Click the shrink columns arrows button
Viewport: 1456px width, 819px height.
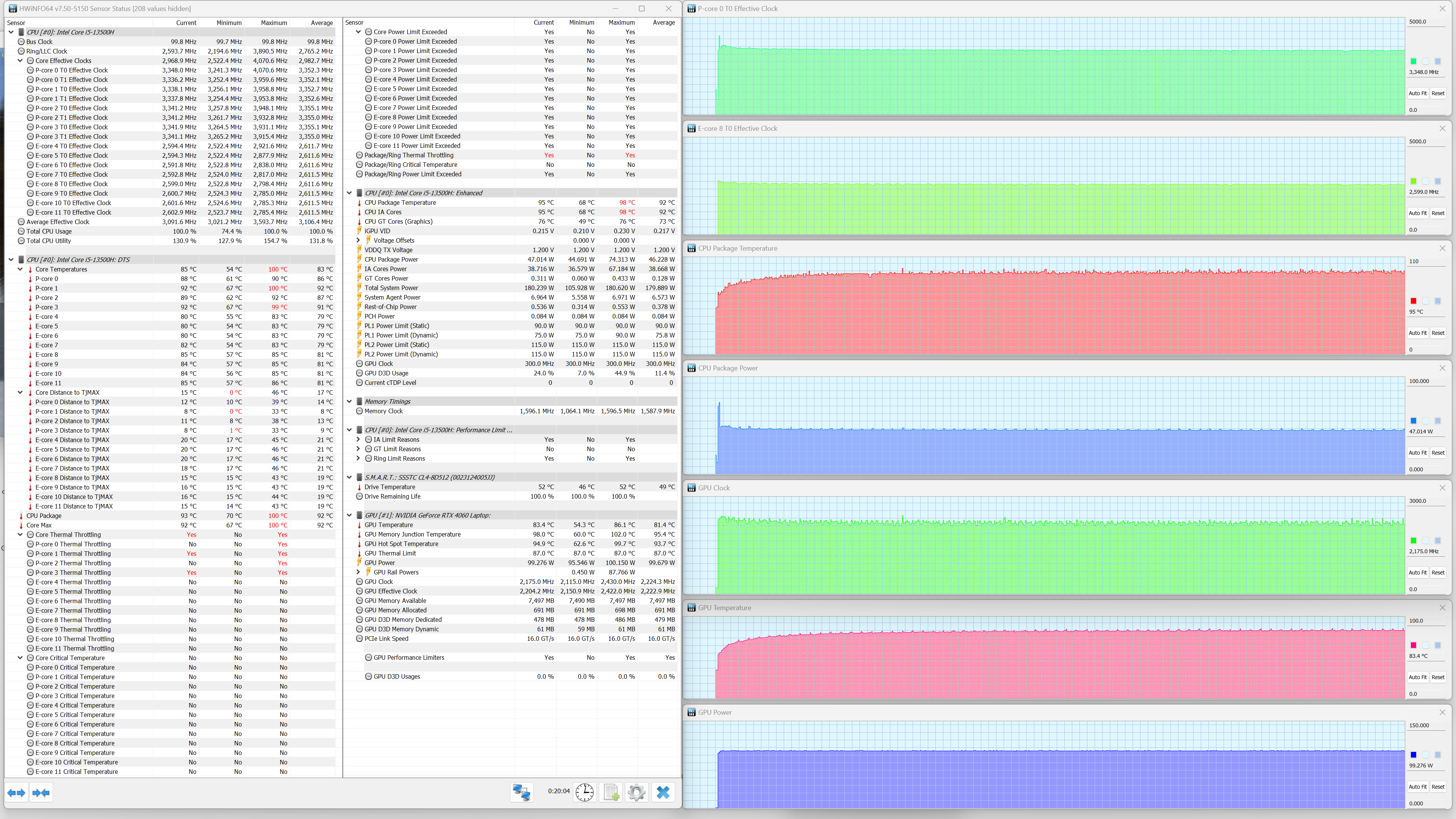pos(41,792)
